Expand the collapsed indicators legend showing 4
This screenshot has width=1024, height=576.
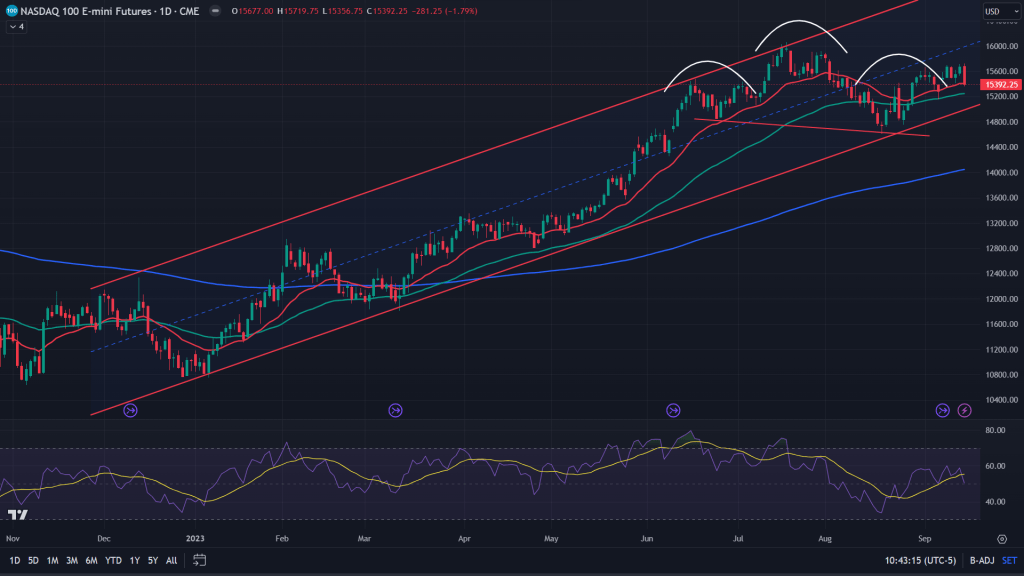15,27
